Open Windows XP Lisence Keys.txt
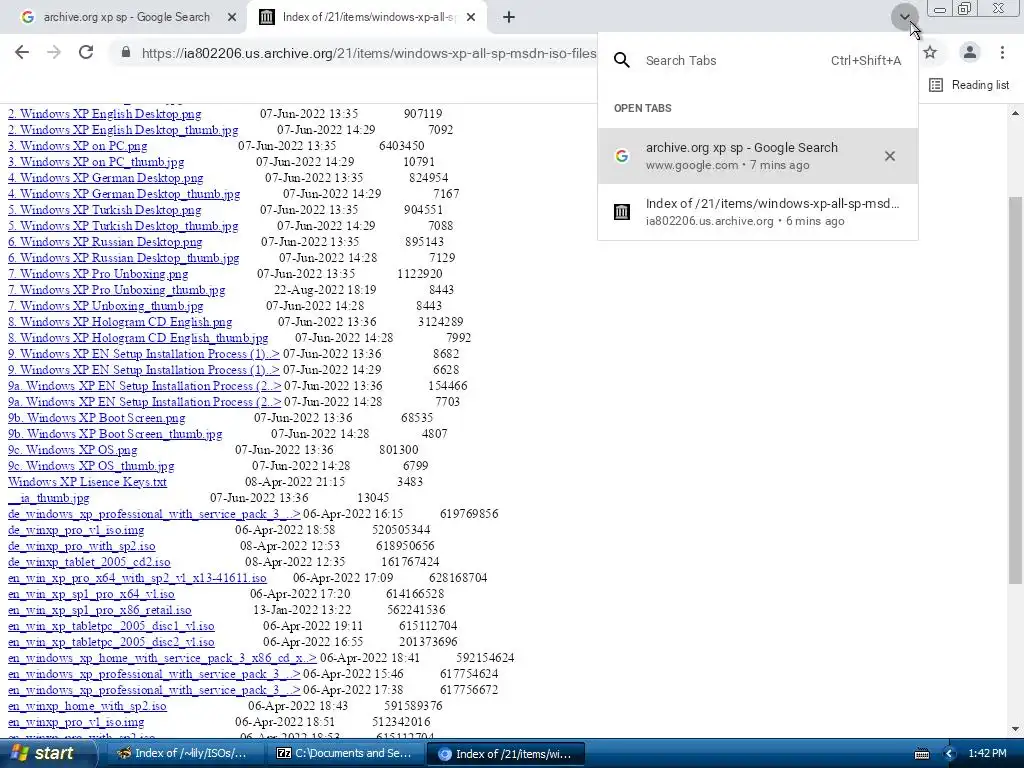The image size is (1024, 768). pyautogui.click(x=87, y=482)
